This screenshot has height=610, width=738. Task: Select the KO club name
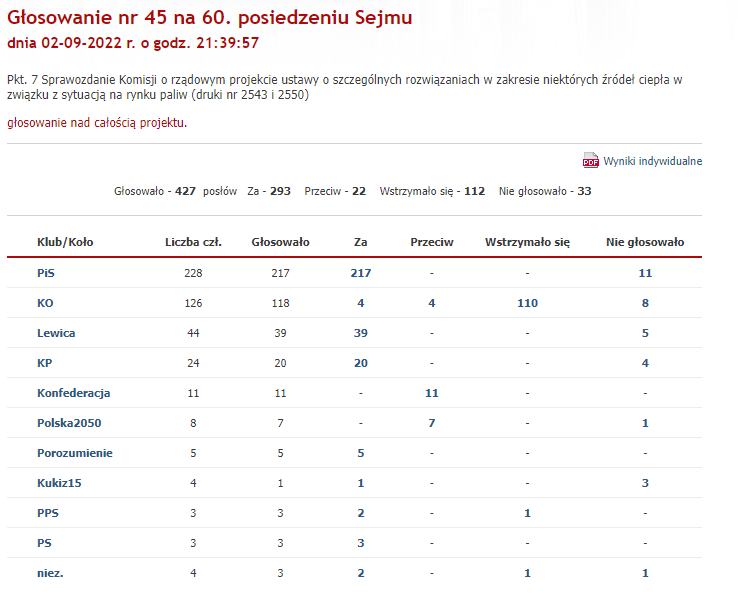tap(46, 303)
